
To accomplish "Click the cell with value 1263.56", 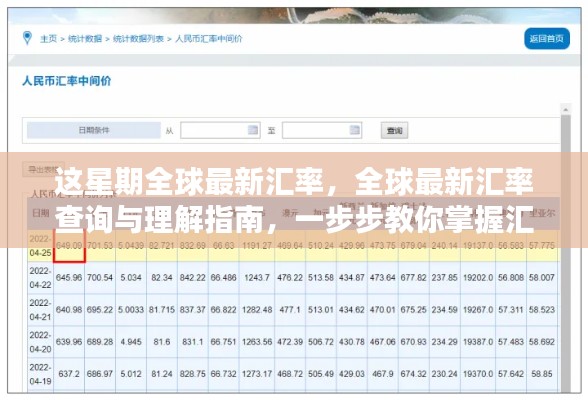I will tap(257, 342).
